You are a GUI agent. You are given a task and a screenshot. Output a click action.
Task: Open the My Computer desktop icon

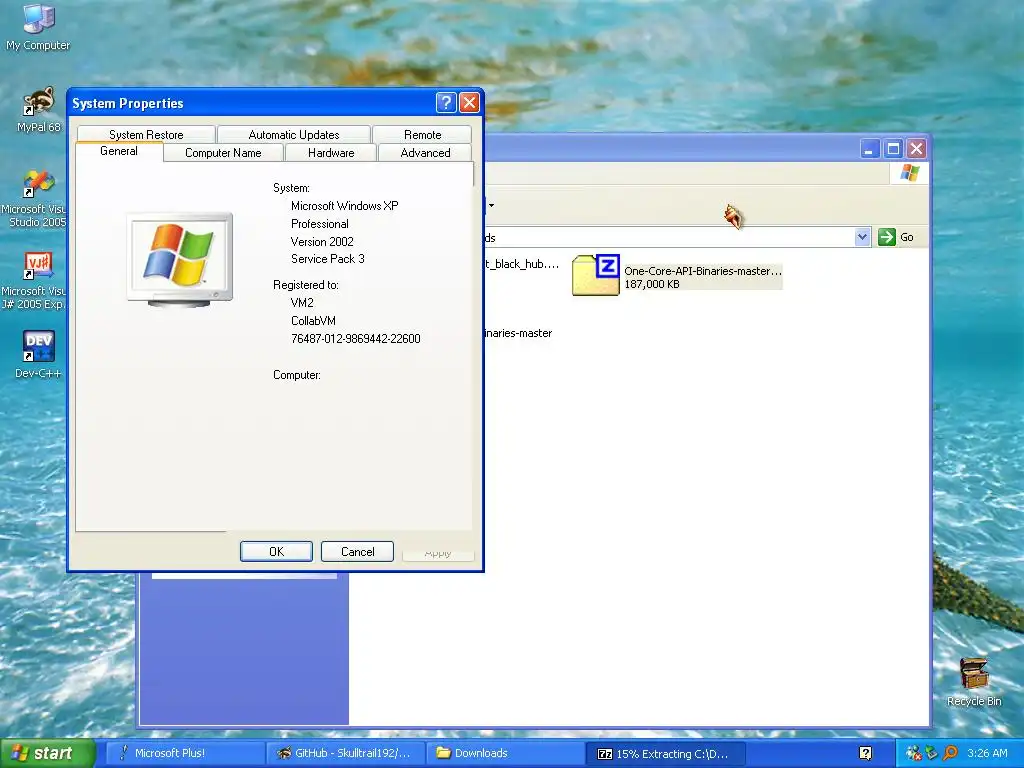point(38,27)
